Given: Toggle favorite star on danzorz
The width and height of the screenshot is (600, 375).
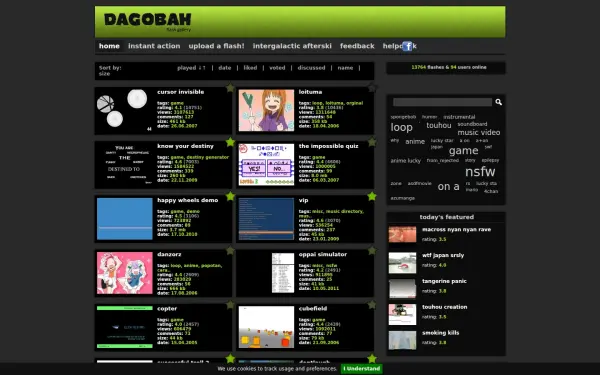Looking at the screenshot, I should 230,251.
